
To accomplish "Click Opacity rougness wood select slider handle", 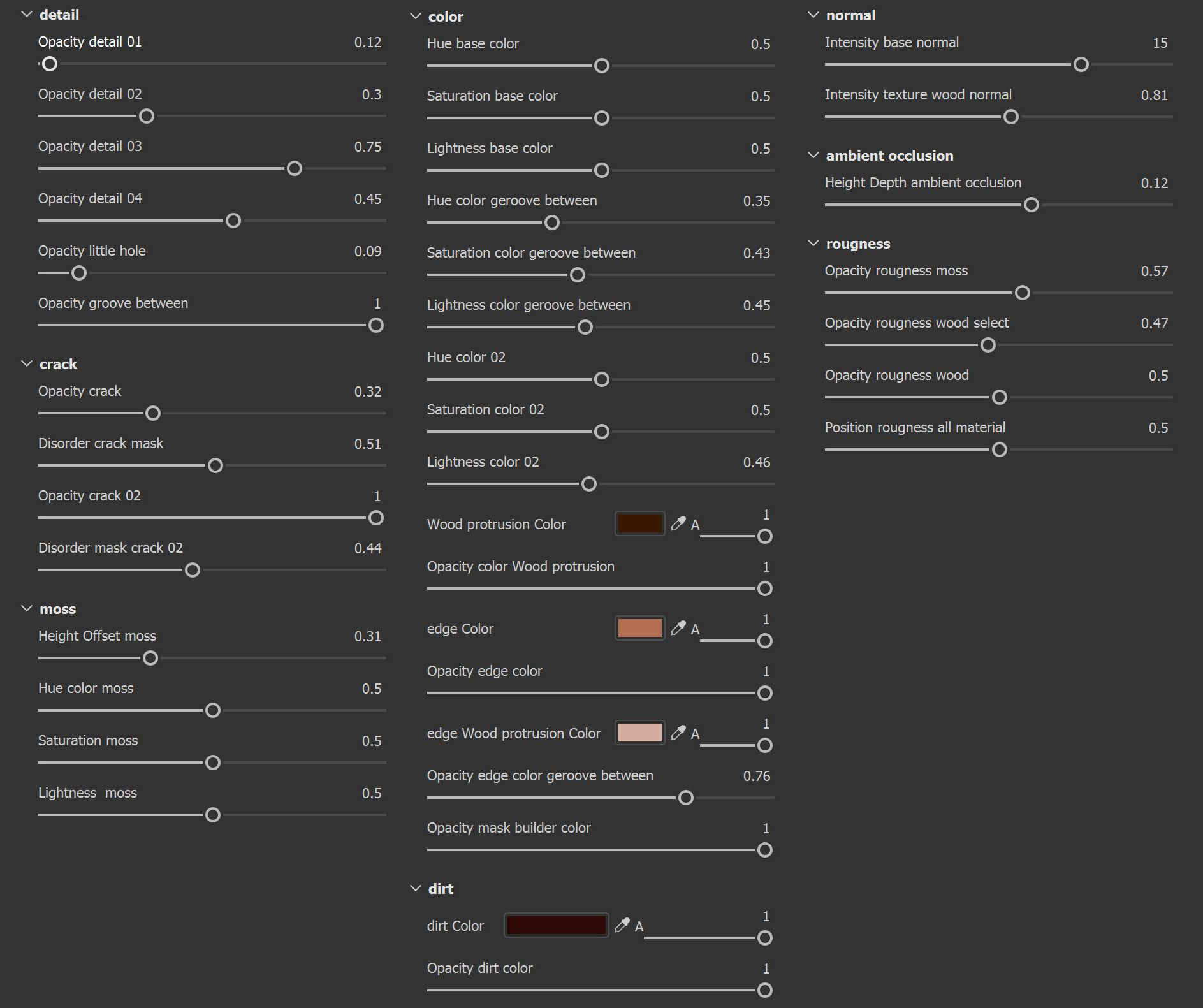I will pos(988,345).
